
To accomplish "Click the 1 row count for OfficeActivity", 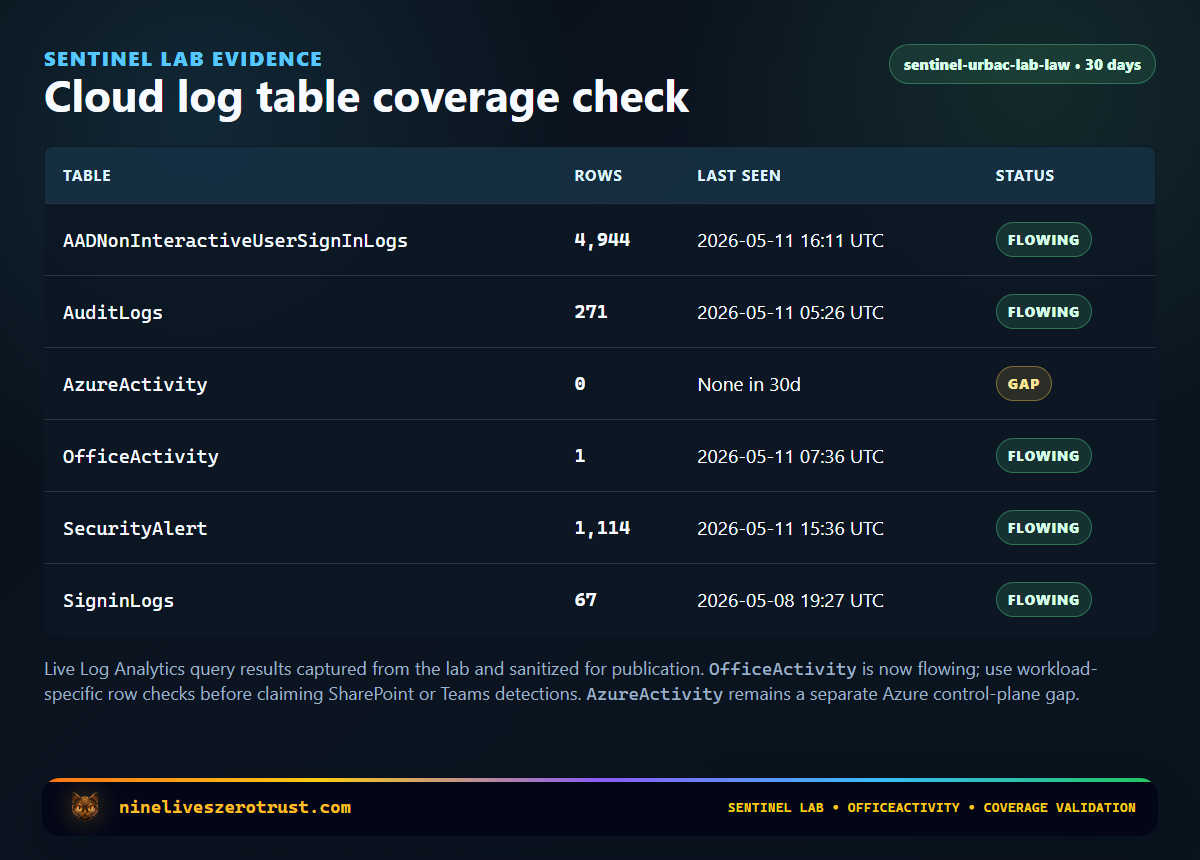I will [580, 456].
